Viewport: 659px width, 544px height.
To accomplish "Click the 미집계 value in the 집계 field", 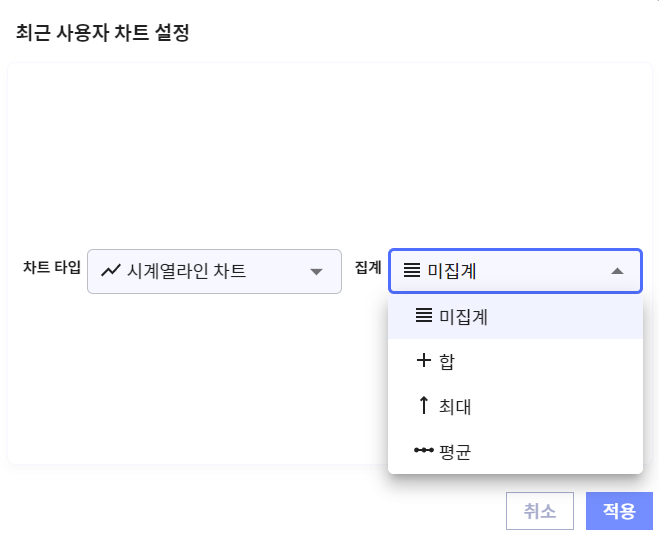I will tap(458, 270).
